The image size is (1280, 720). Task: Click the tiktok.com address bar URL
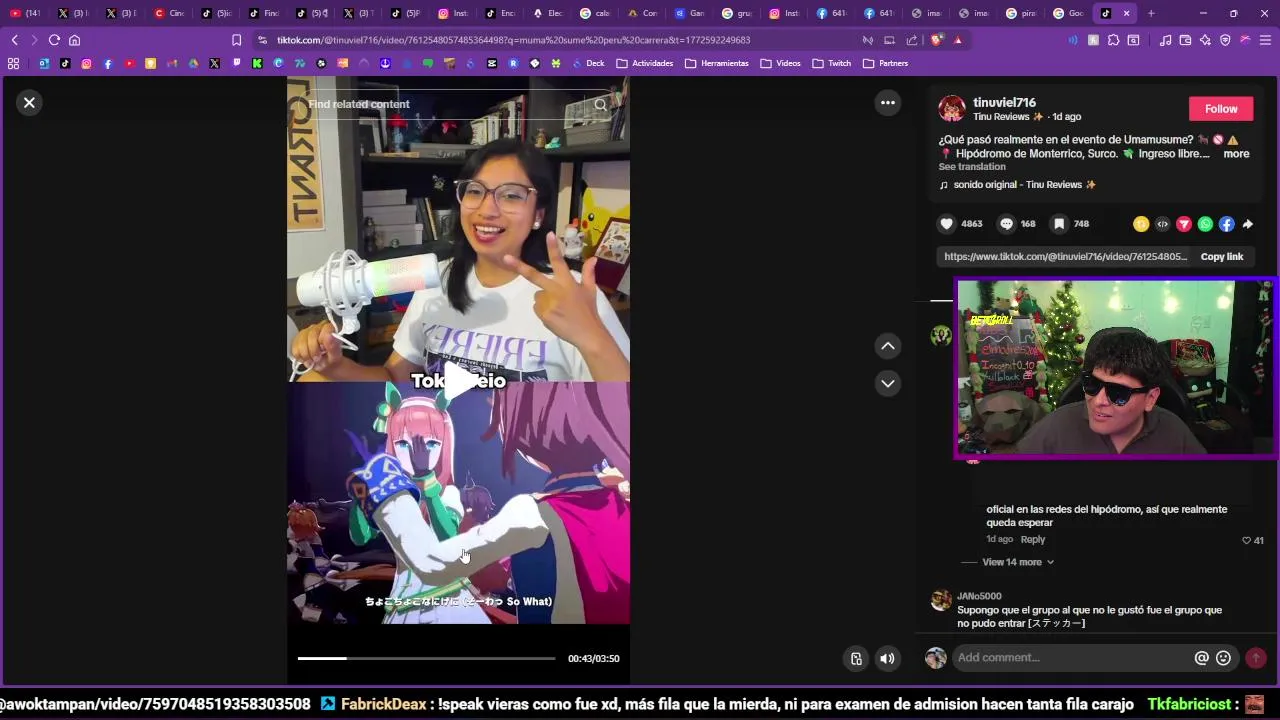pyautogui.click(x=513, y=40)
